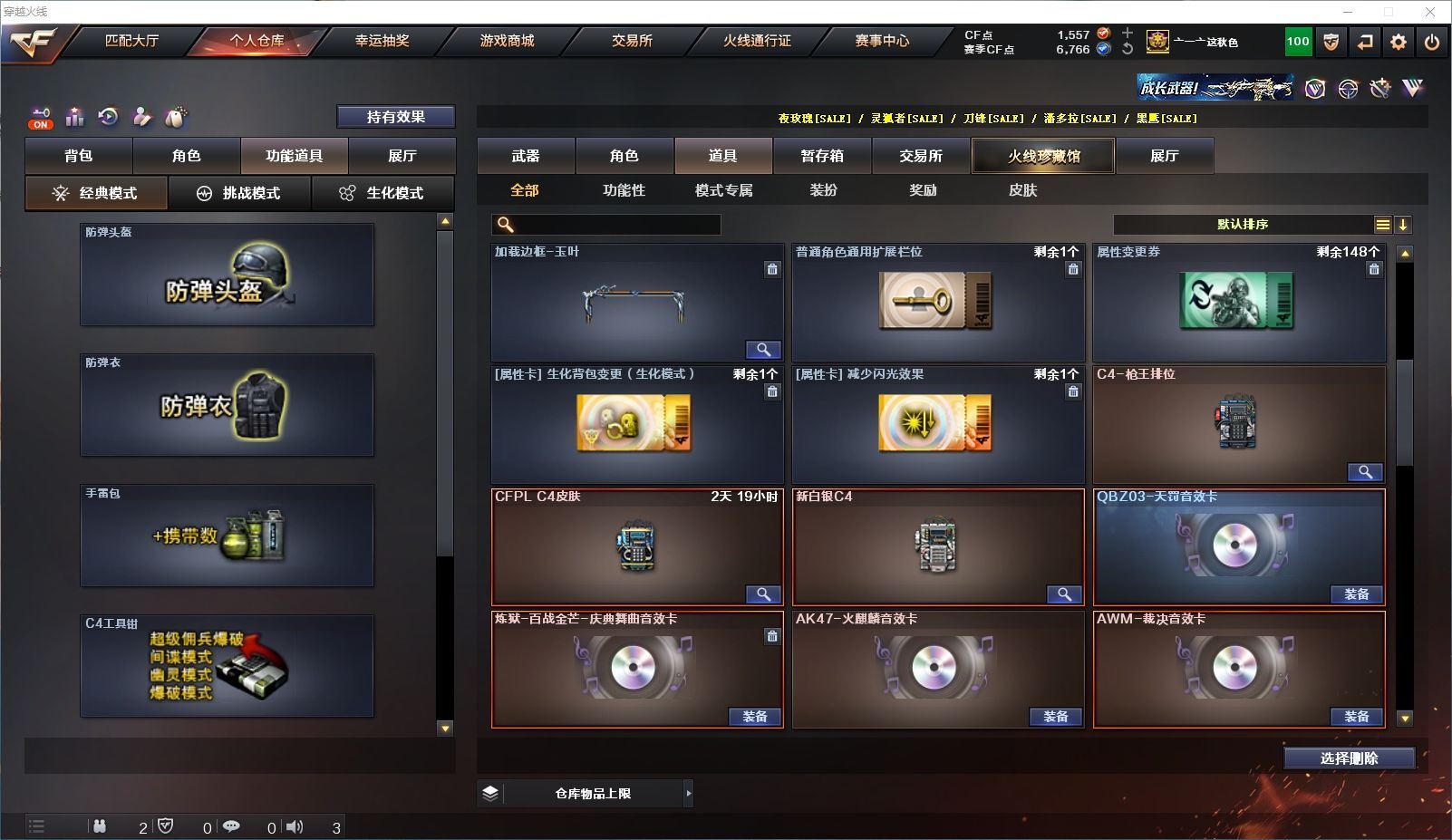
Task: Open the 成长武器 banner icon
Action: pyautogui.click(x=1215, y=88)
